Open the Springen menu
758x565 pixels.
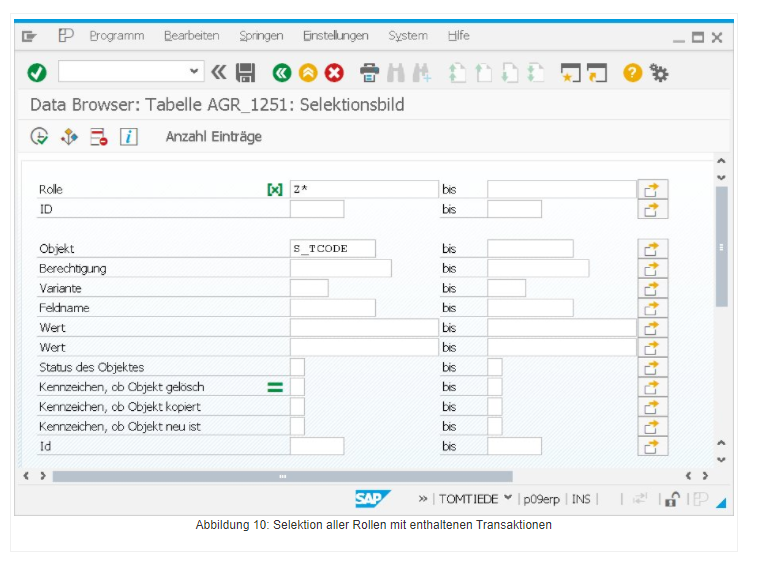point(261,36)
